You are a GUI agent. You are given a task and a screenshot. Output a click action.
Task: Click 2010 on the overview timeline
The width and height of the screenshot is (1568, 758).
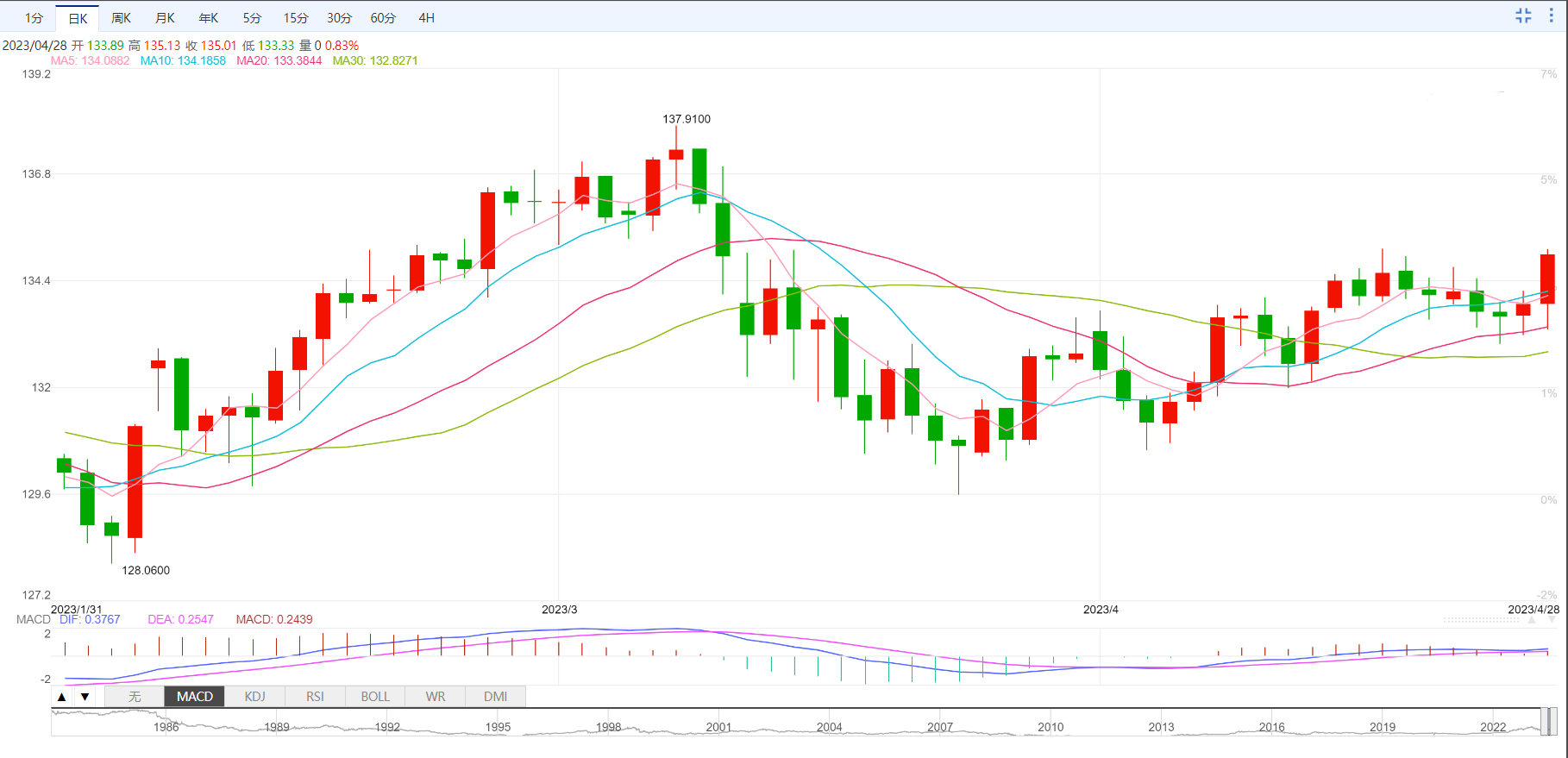(1051, 727)
